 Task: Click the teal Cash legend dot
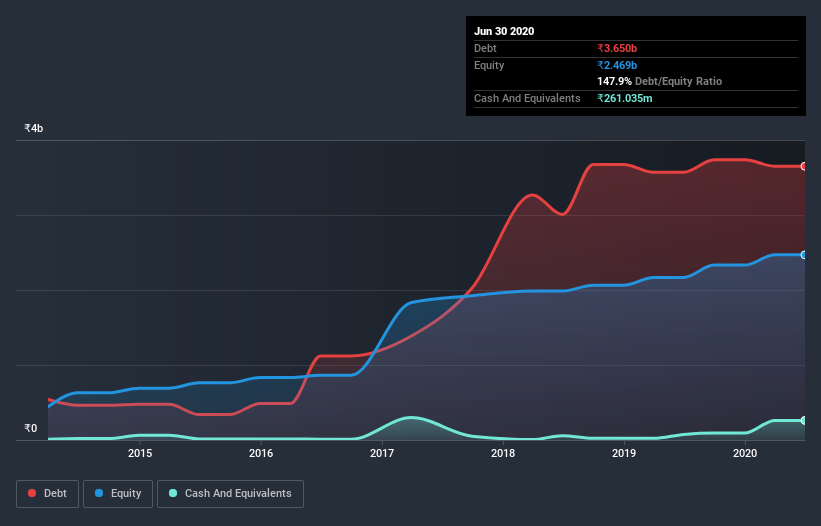(173, 493)
